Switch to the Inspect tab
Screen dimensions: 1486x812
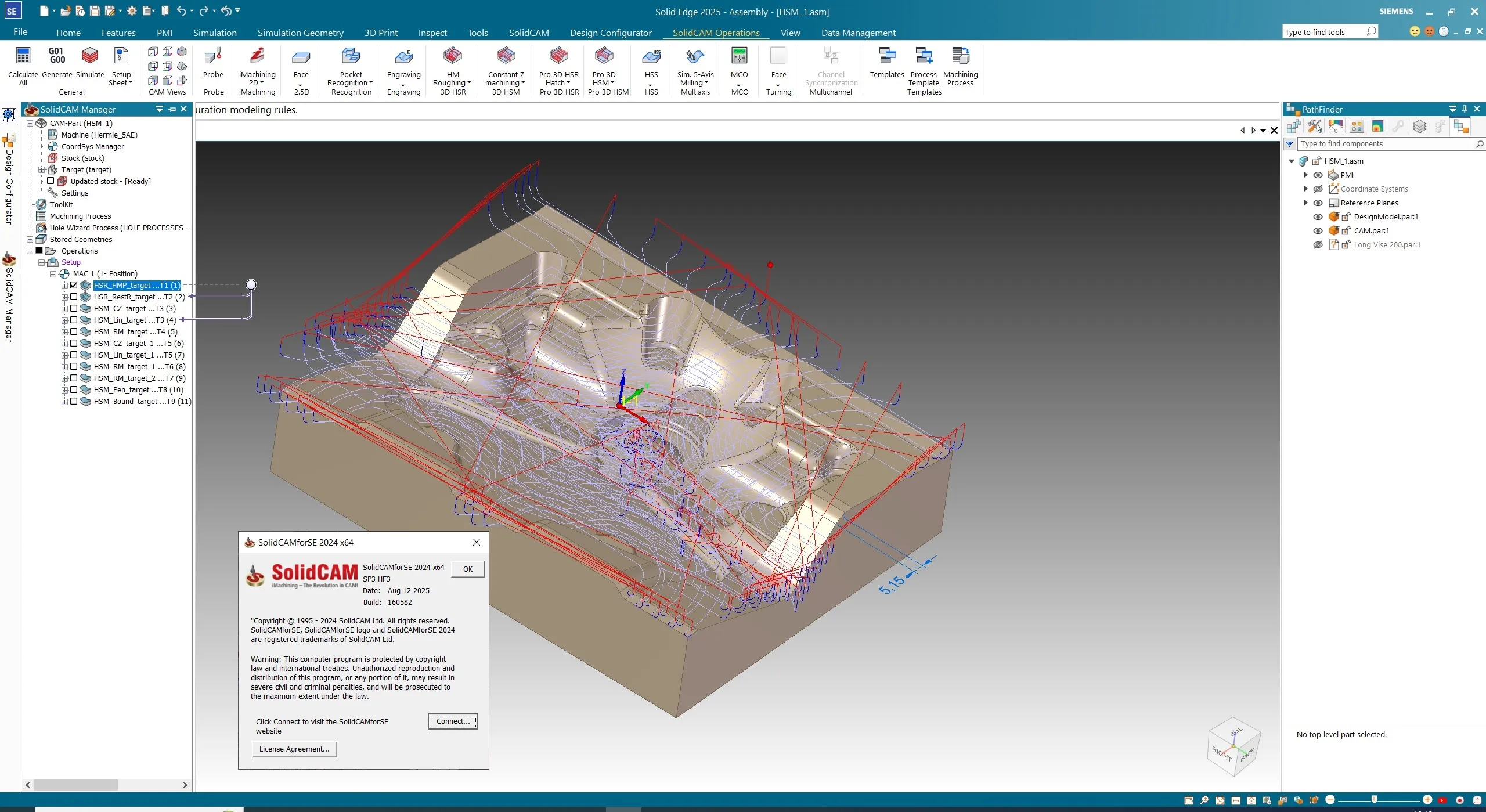pyautogui.click(x=432, y=33)
